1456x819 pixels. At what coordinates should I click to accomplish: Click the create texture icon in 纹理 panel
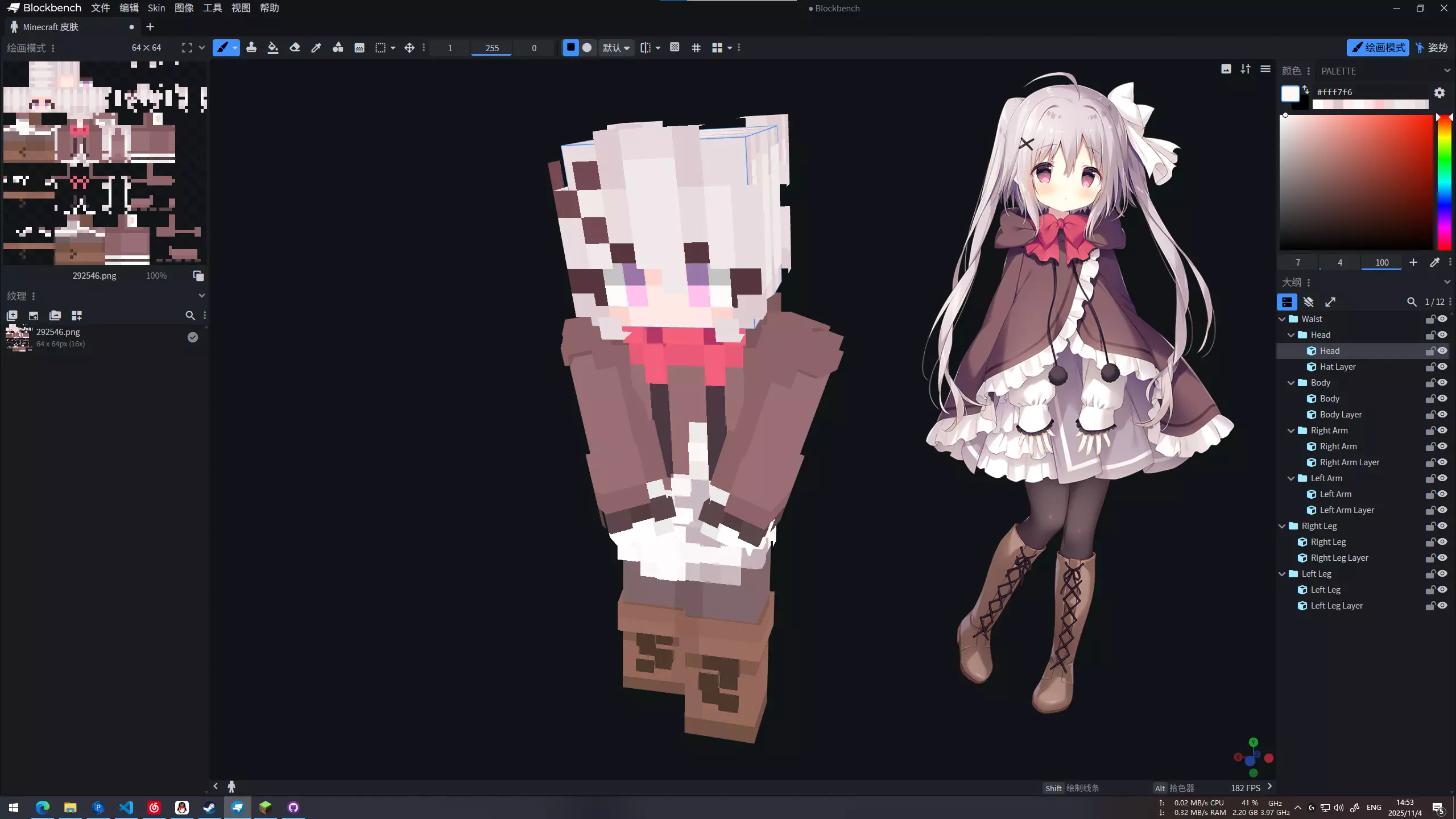click(x=12, y=315)
